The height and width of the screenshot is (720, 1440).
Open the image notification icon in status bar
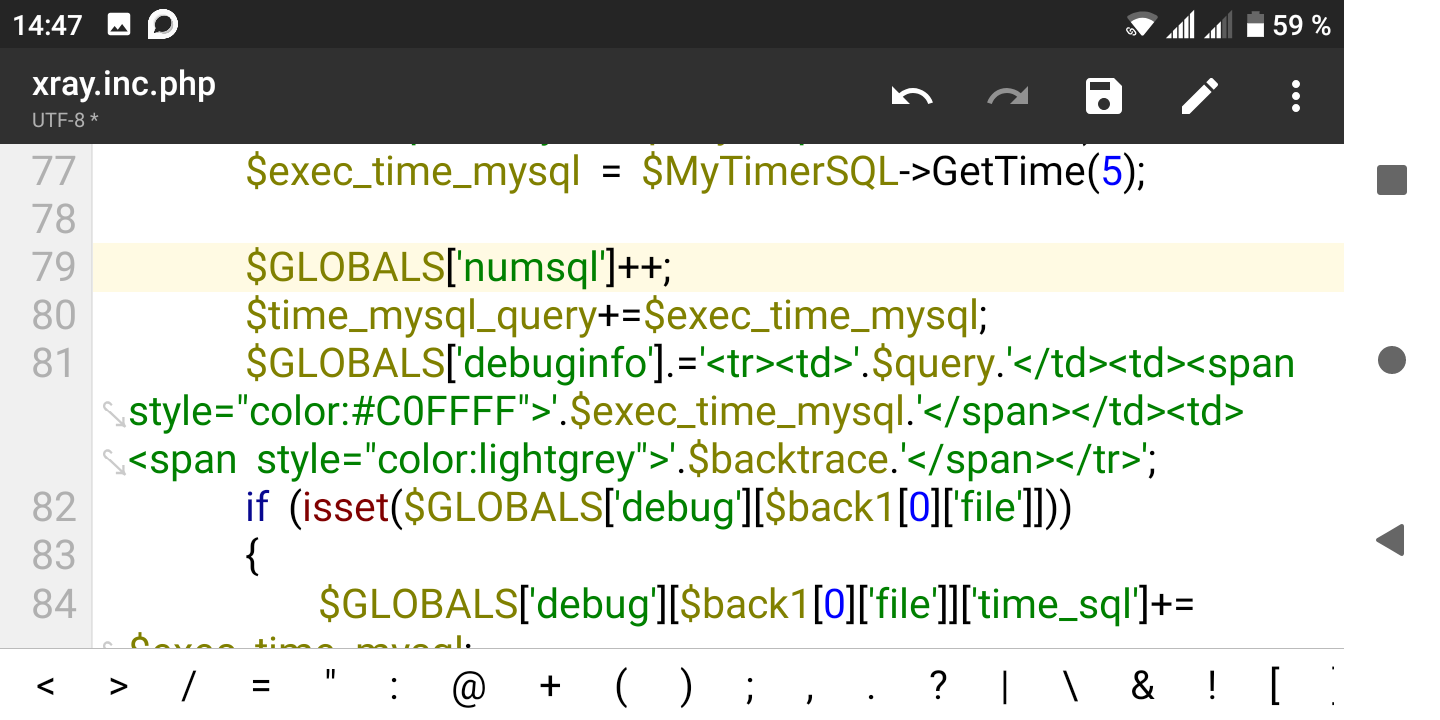pos(119,25)
